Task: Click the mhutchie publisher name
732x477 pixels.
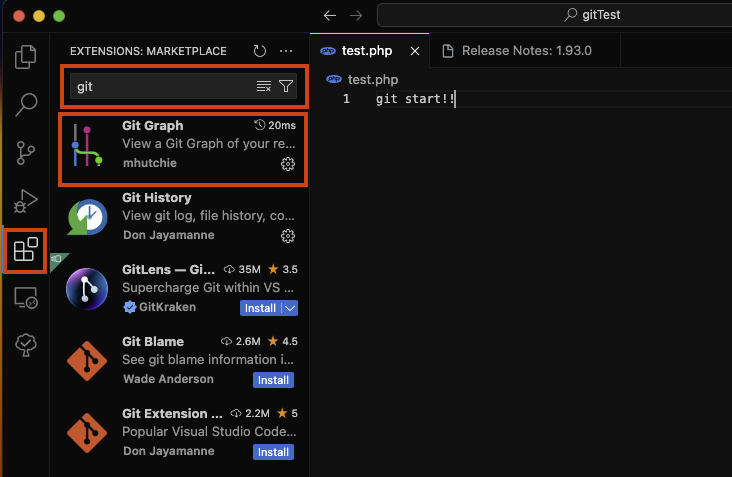Action: (150, 163)
